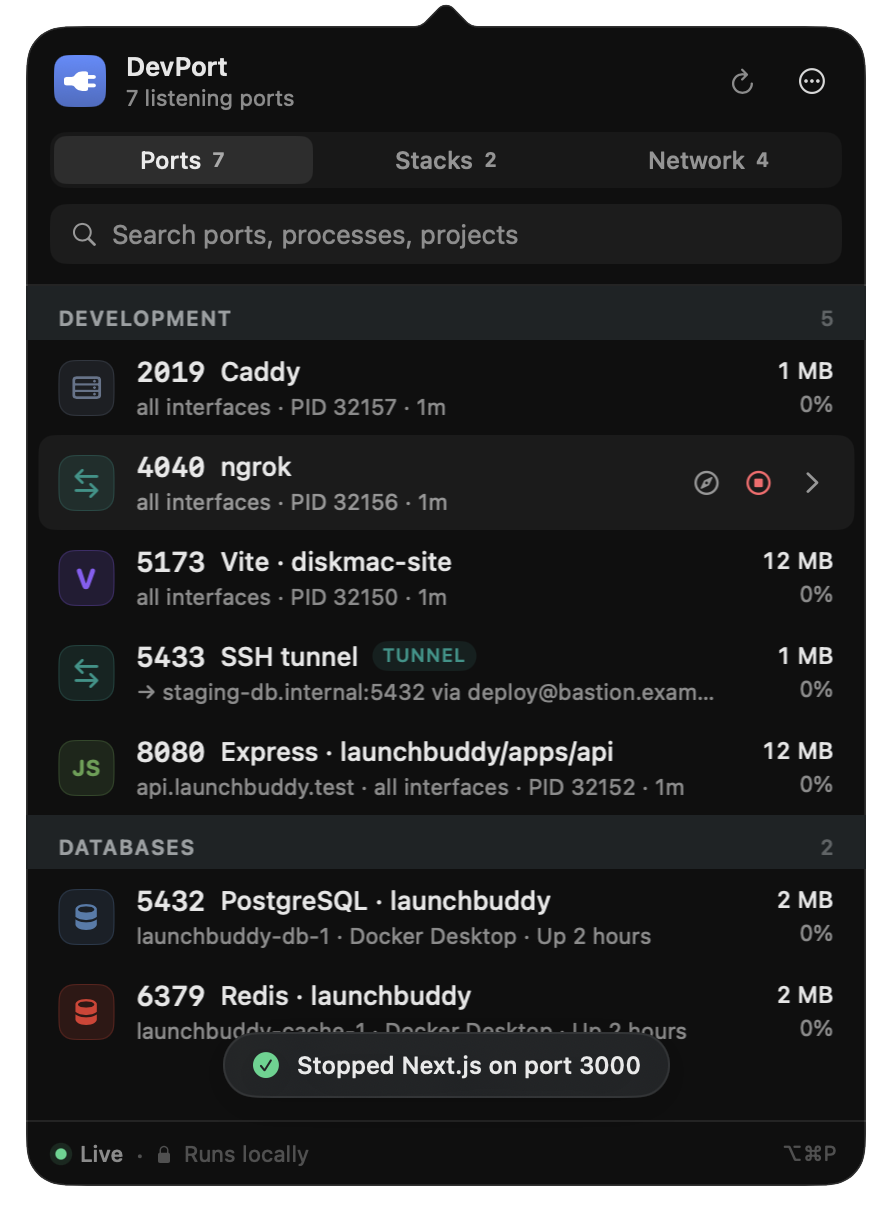Focus the search ports input field
Image resolution: width=892 pixels, height=1212 pixels.
pos(446,235)
